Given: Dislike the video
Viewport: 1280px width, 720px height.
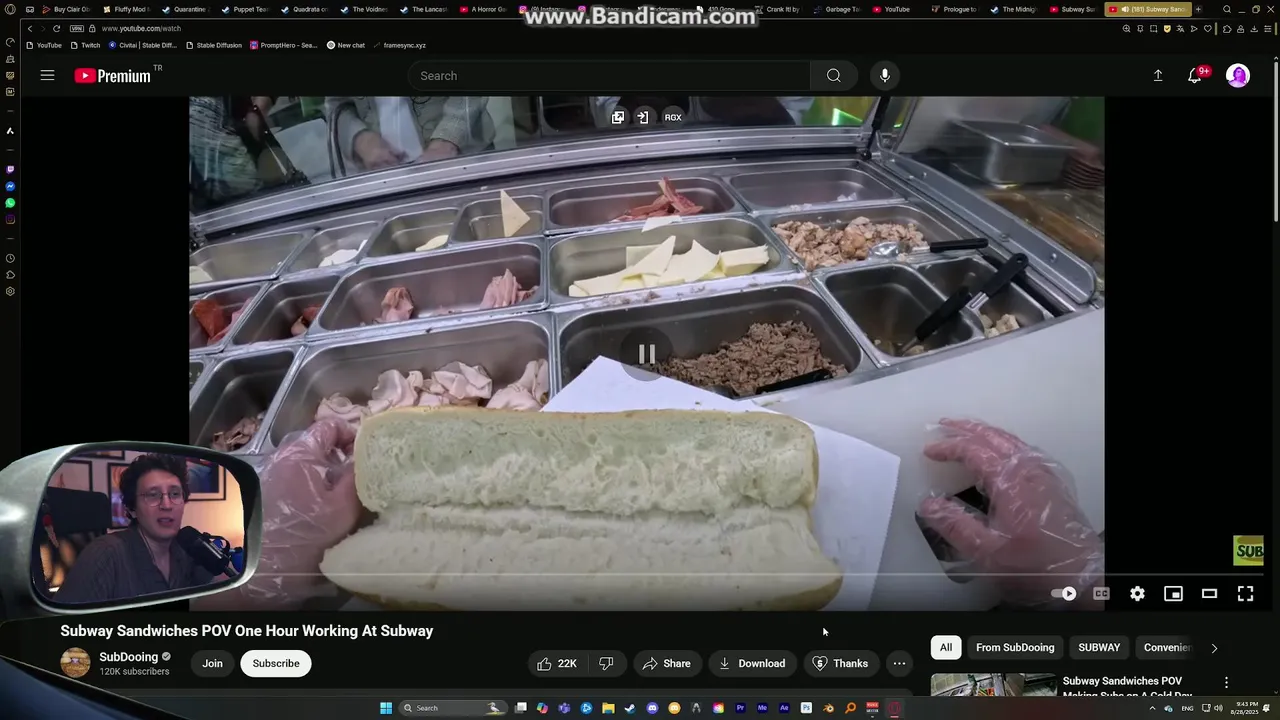Looking at the screenshot, I should click(x=606, y=663).
